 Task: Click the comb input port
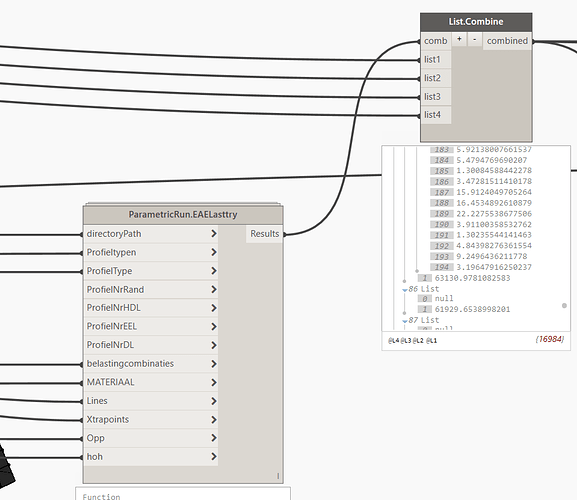[436, 41]
